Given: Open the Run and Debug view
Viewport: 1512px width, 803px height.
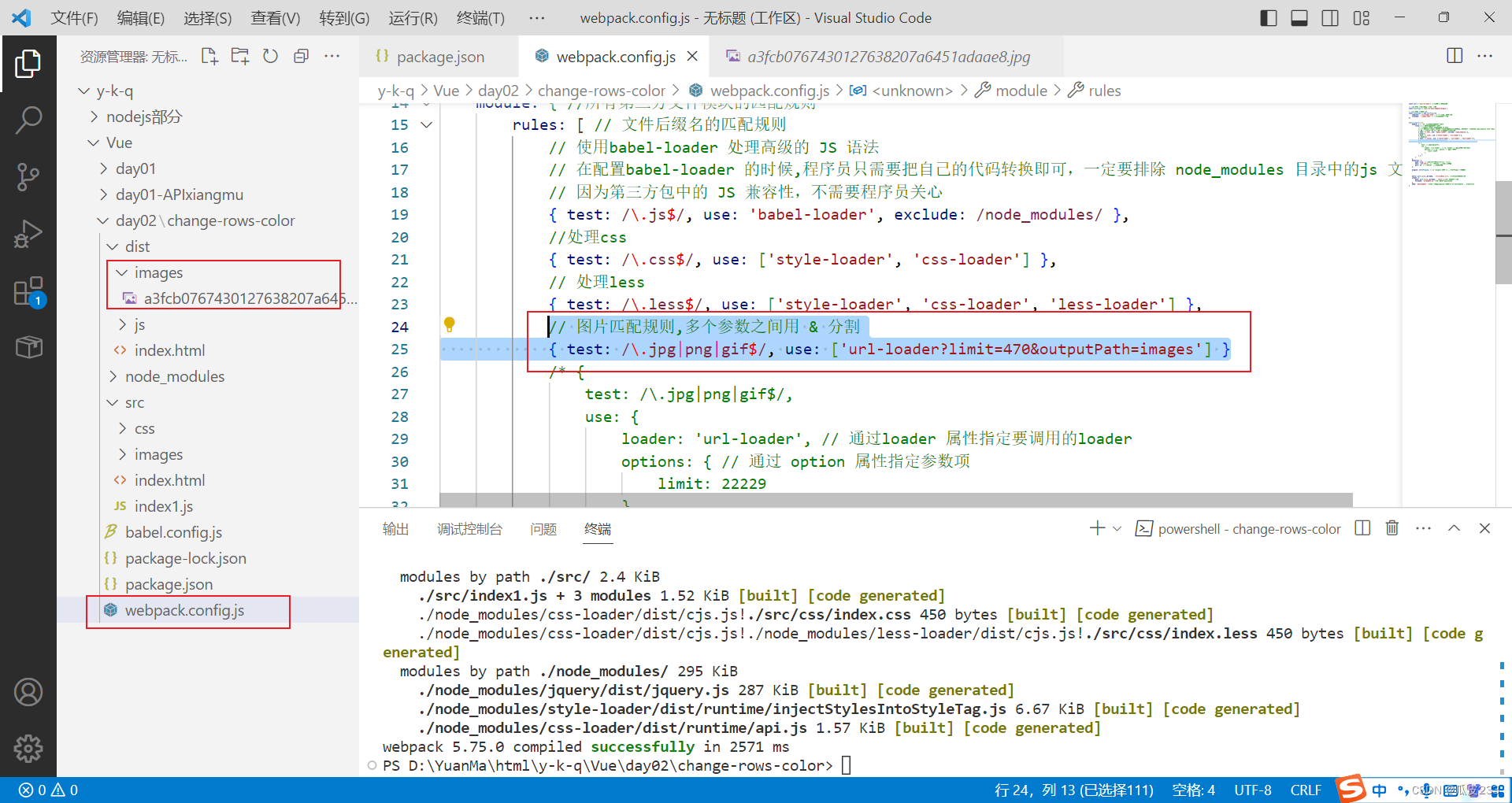Looking at the screenshot, I should point(28,234).
